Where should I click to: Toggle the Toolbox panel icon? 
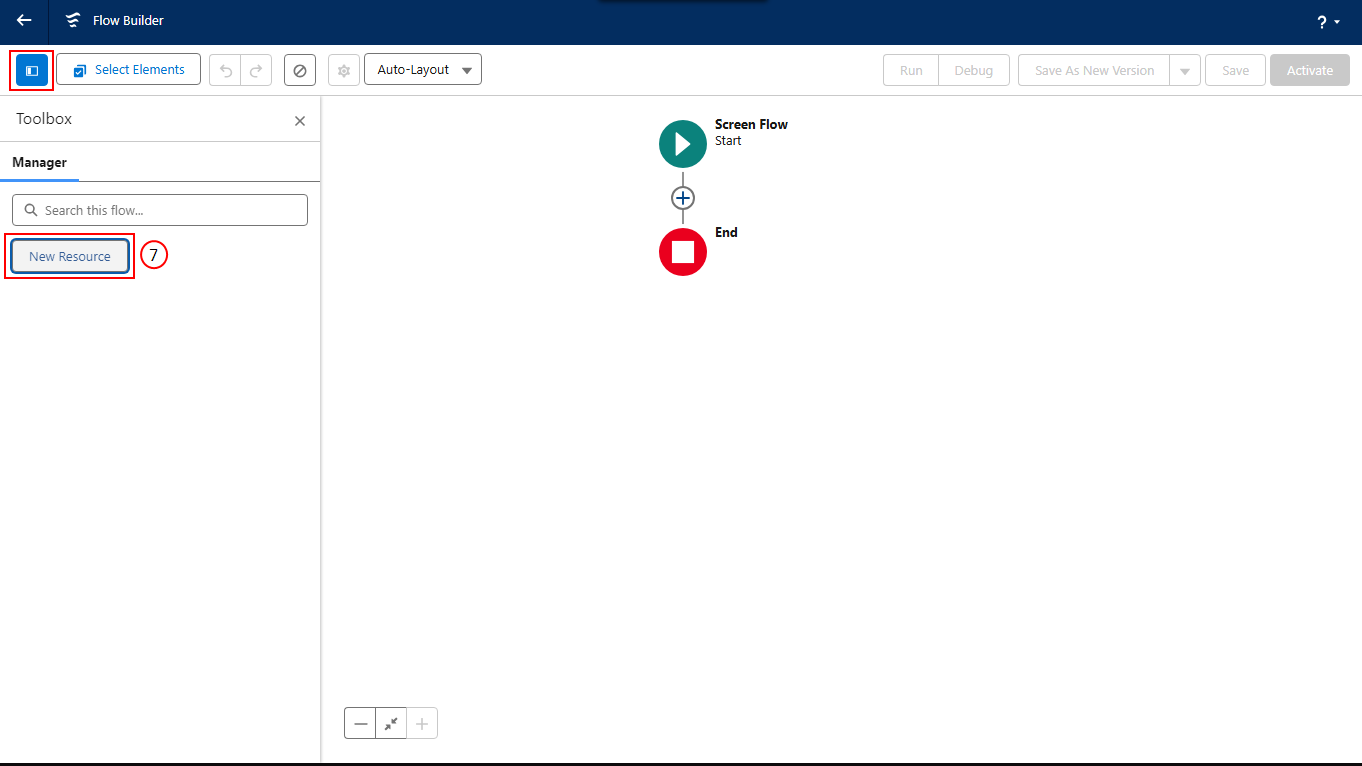[x=32, y=70]
